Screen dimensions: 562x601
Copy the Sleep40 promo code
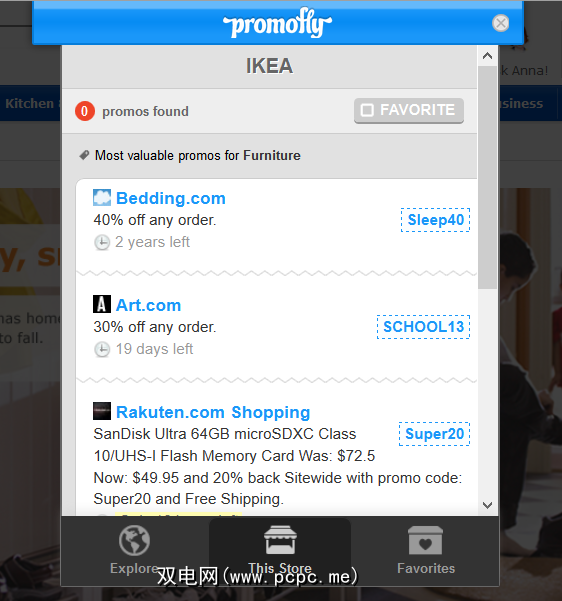coord(435,220)
